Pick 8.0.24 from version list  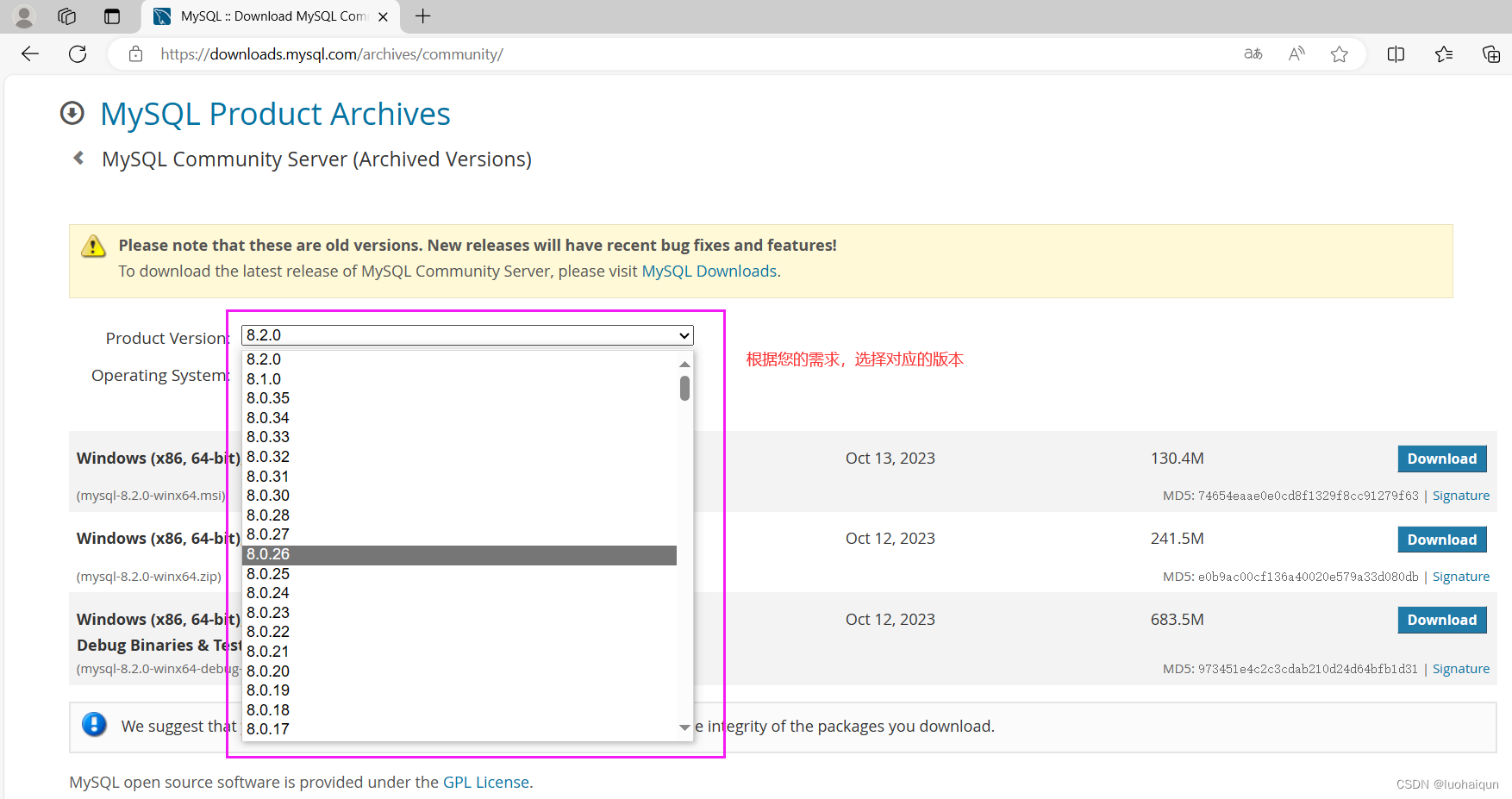click(461, 593)
